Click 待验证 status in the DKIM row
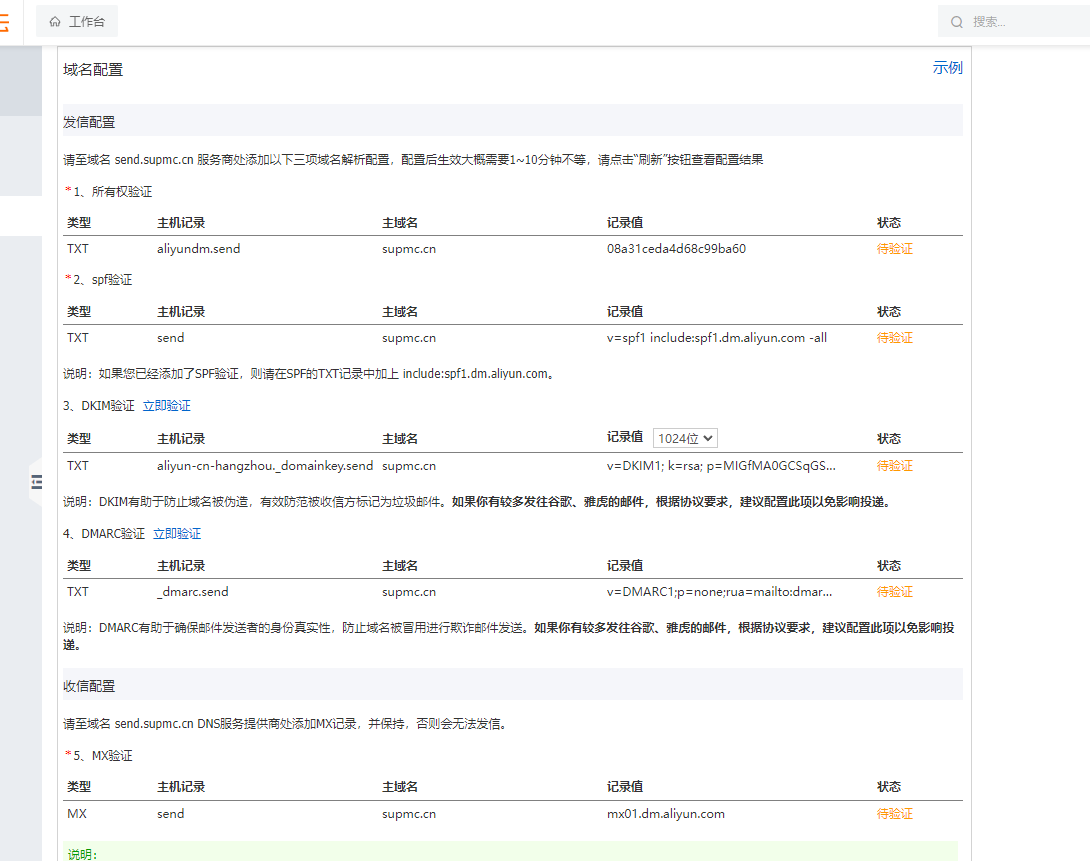The width and height of the screenshot is (1090, 861). 895,466
